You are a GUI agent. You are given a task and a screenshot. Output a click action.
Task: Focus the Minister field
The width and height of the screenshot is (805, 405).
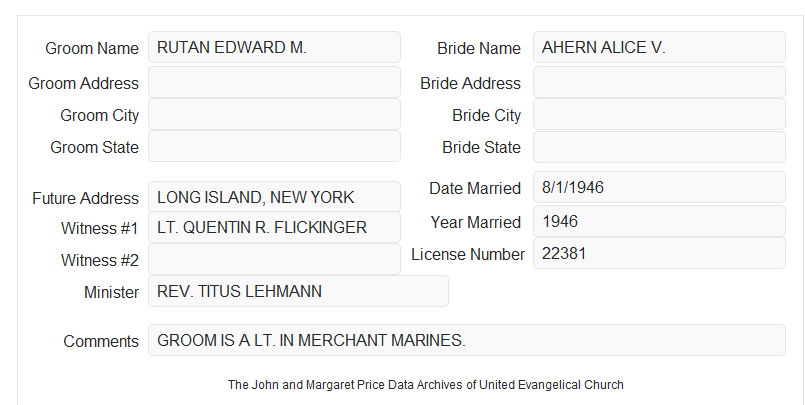click(298, 291)
